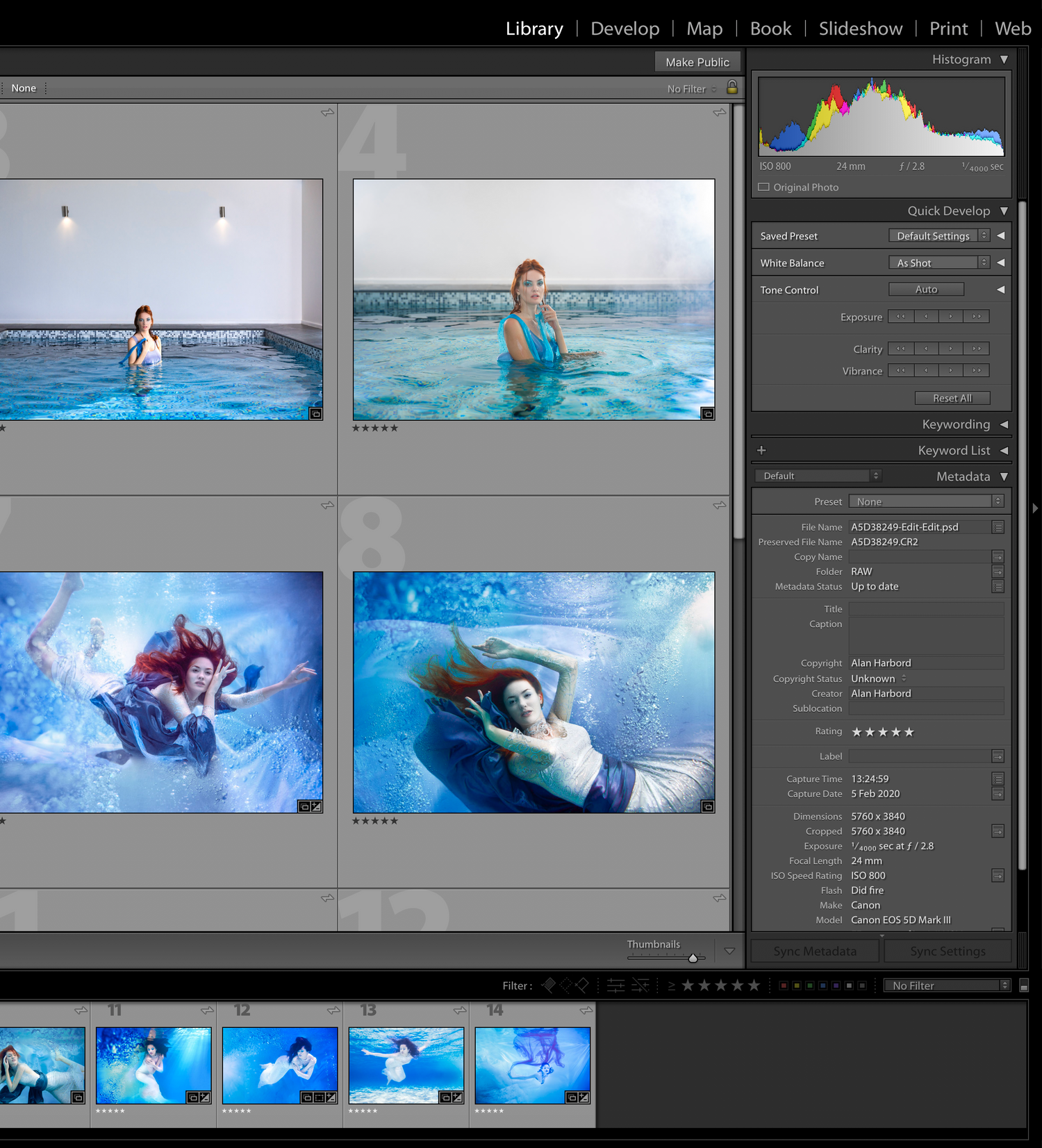Open the Book module
The image size is (1042, 1148).
point(770,28)
